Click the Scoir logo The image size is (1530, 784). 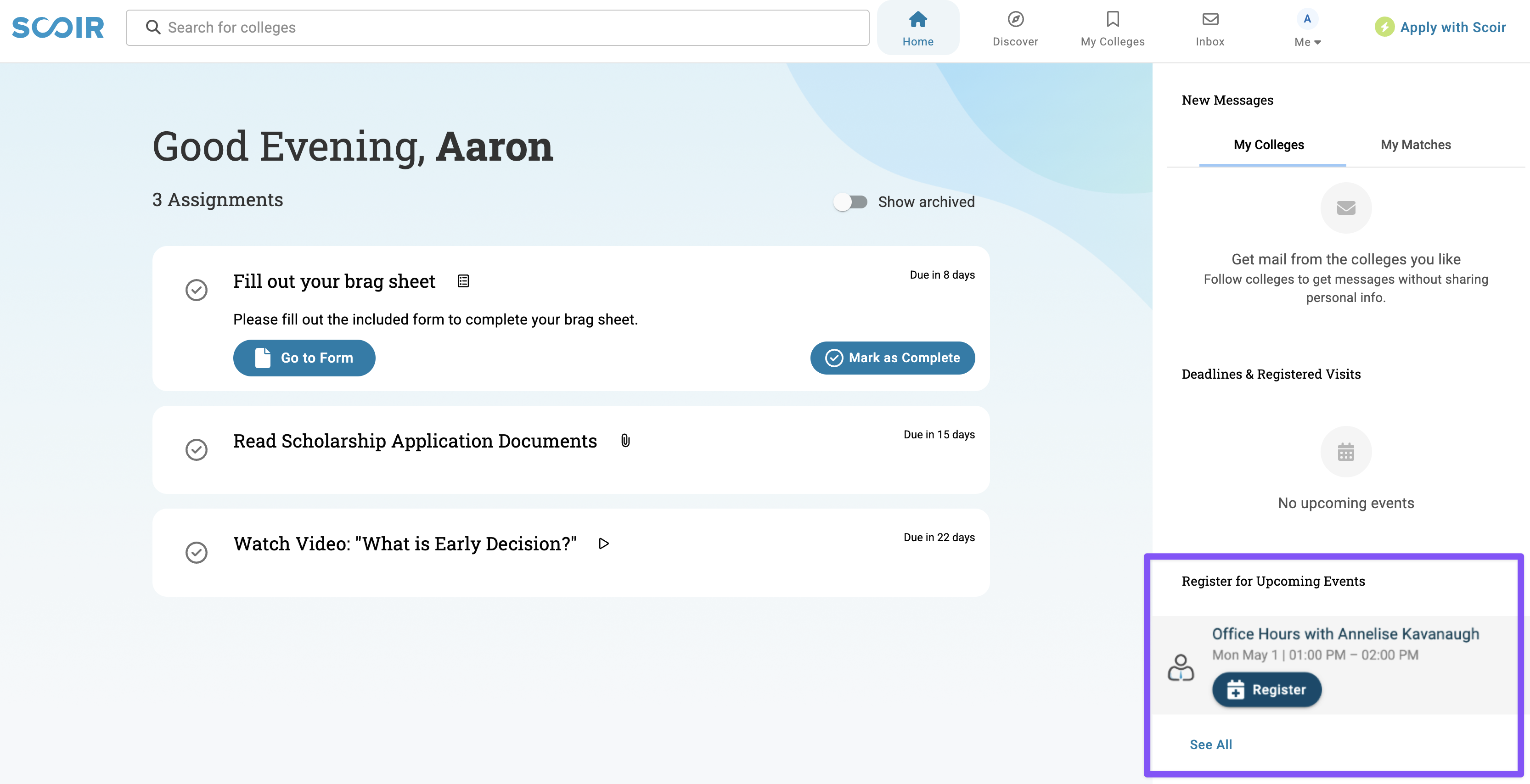tap(57, 28)
